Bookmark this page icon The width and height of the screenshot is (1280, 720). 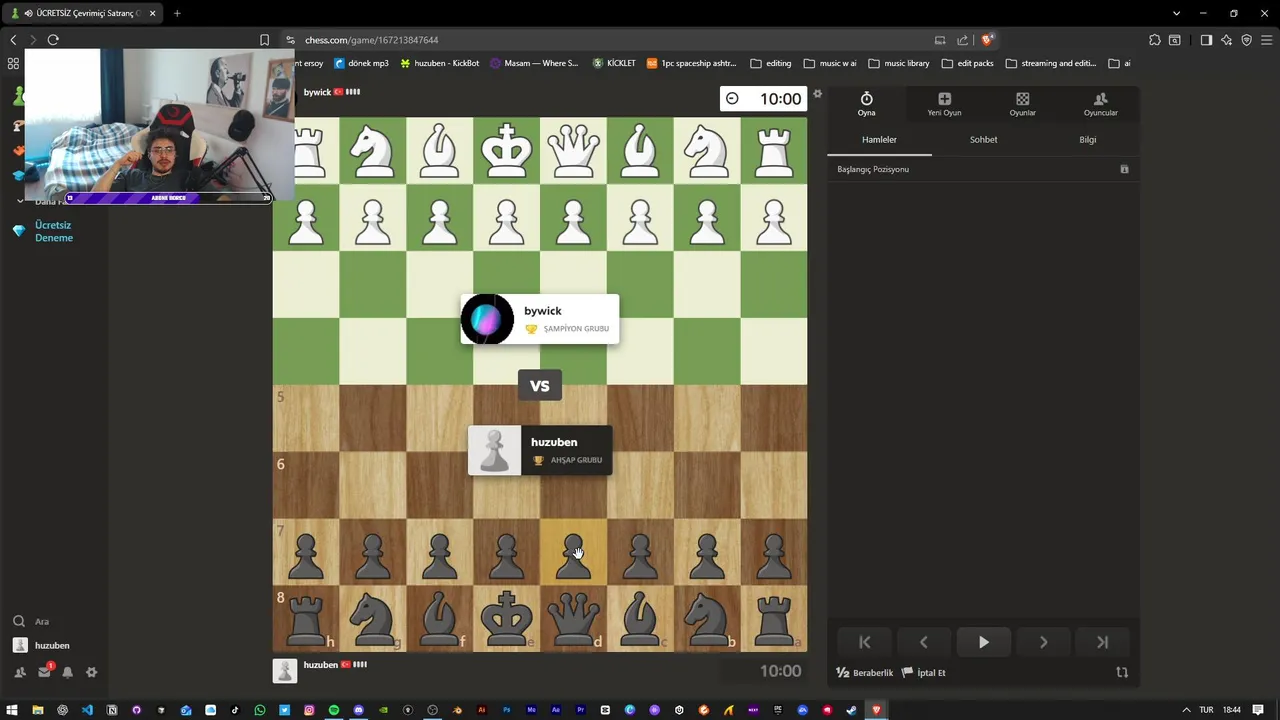[264, 40]
